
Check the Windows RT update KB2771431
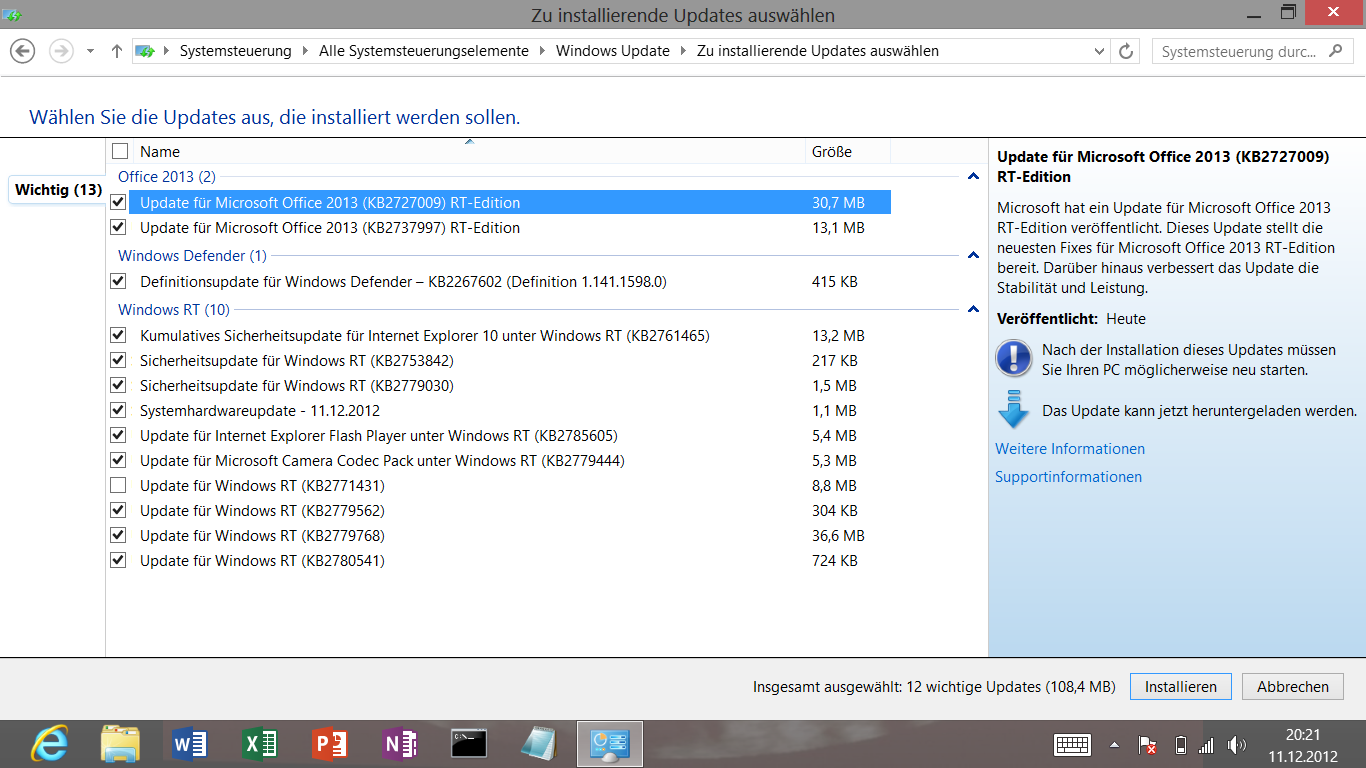pyautogui.click(x=119, y=485)
